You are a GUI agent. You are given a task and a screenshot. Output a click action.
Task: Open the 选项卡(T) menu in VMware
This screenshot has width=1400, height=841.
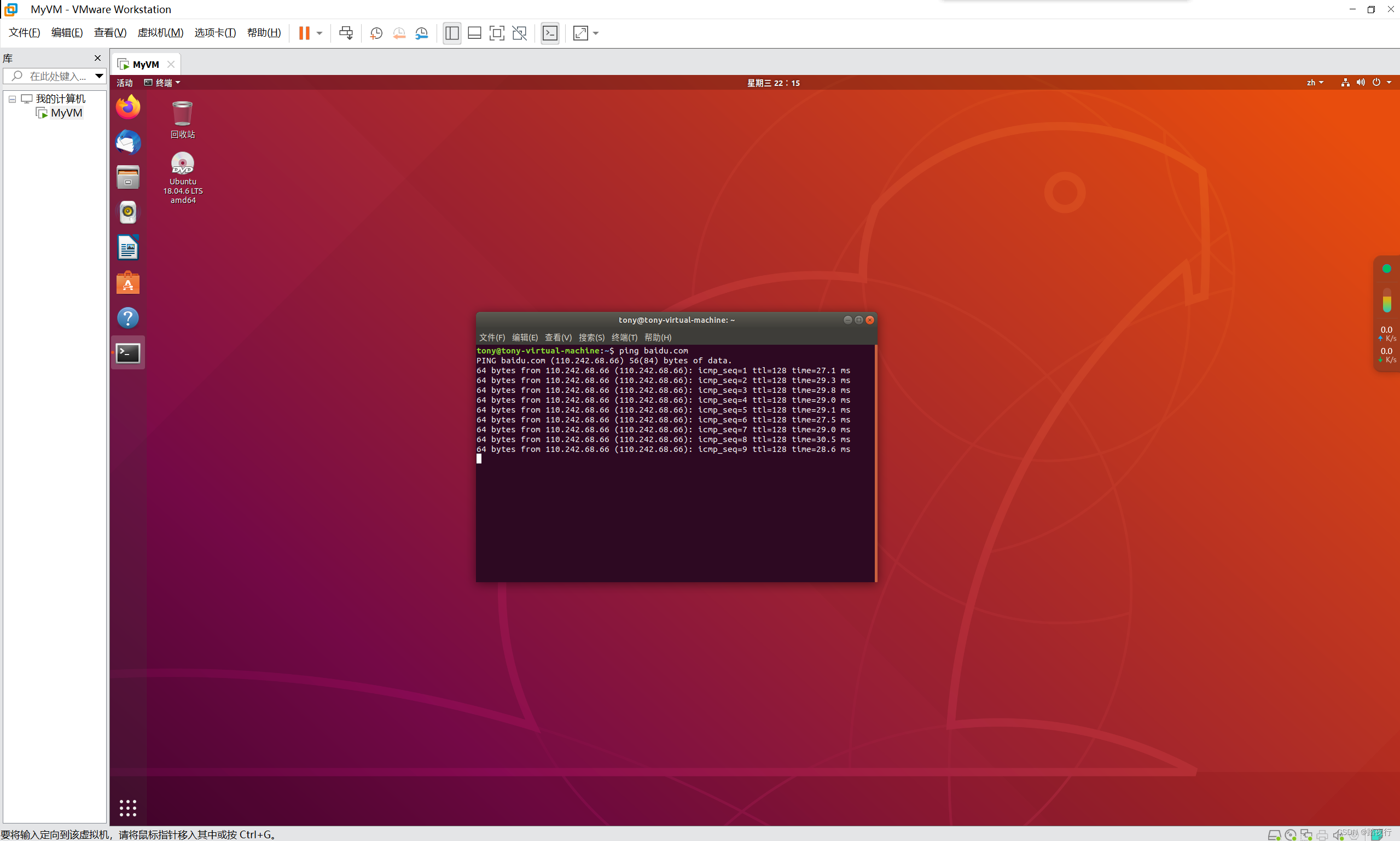click(x=214, y=32)
